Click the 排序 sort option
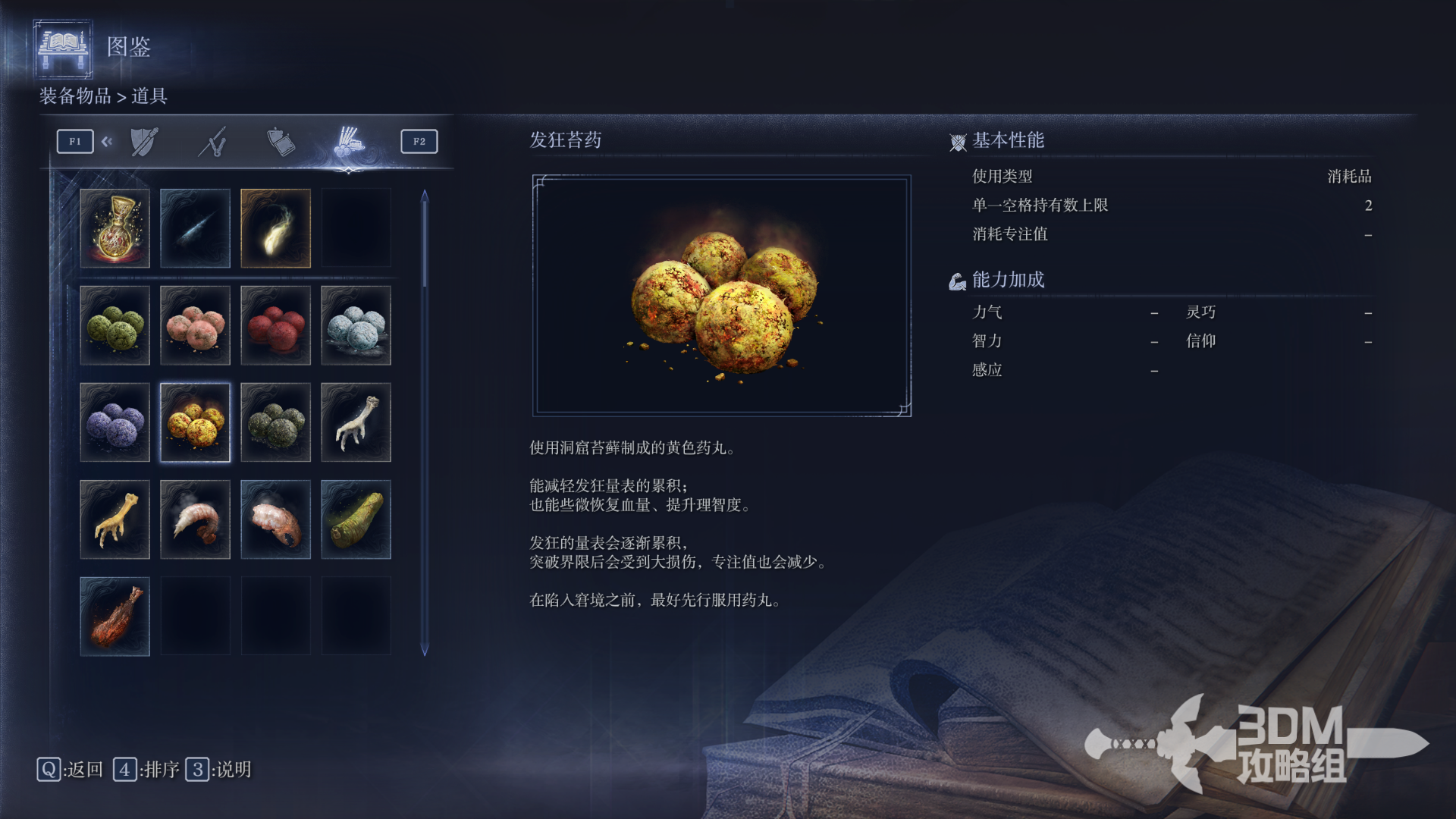This screenshot has height=819, width=1456. click(146, 770)
